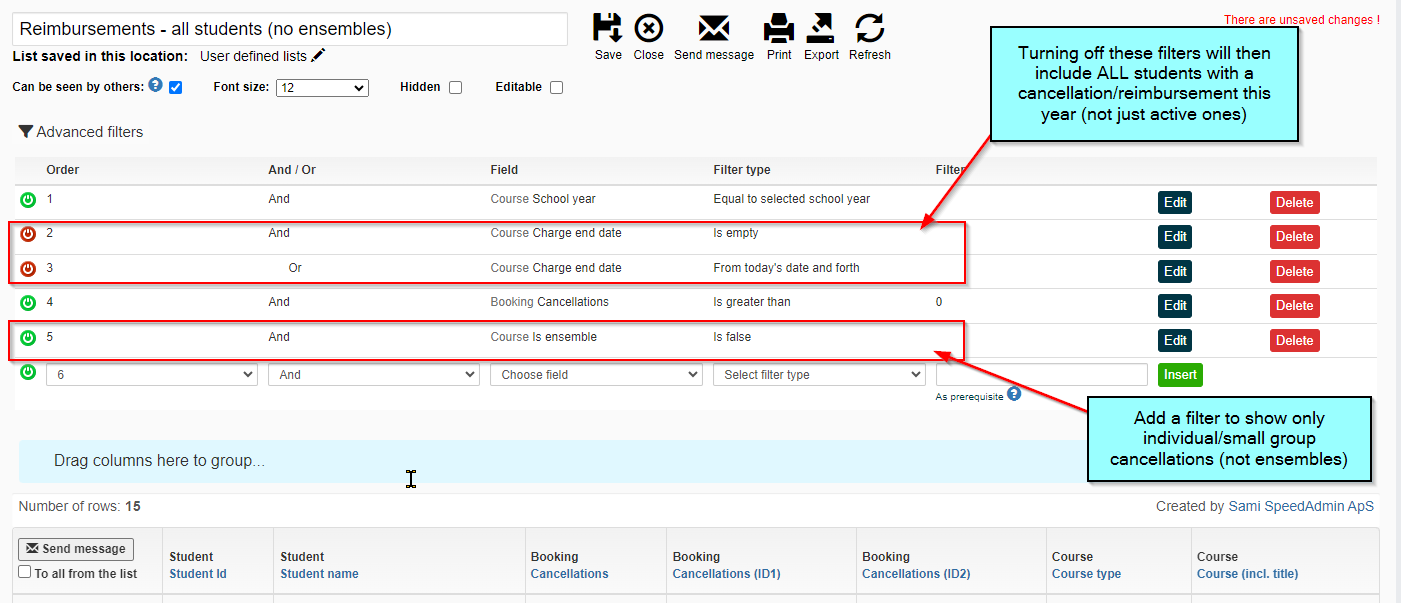Delete filter 1 Course School year

click(x=1294, y=202)
